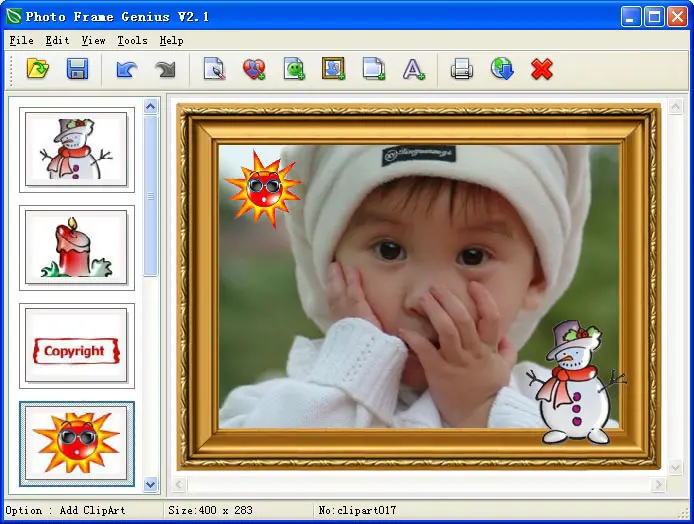The image size is (694, 524).
Task: Open the Help menu
Action: pos(171,41)
